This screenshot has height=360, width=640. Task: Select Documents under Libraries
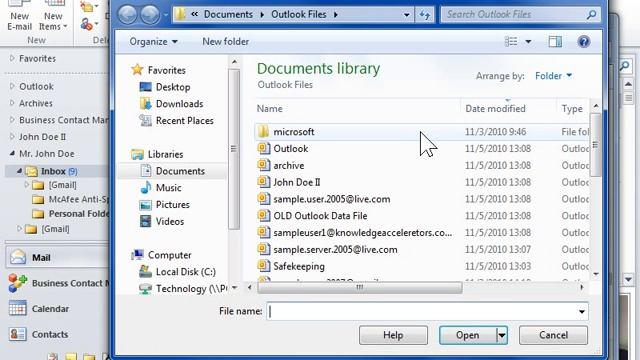172,171
